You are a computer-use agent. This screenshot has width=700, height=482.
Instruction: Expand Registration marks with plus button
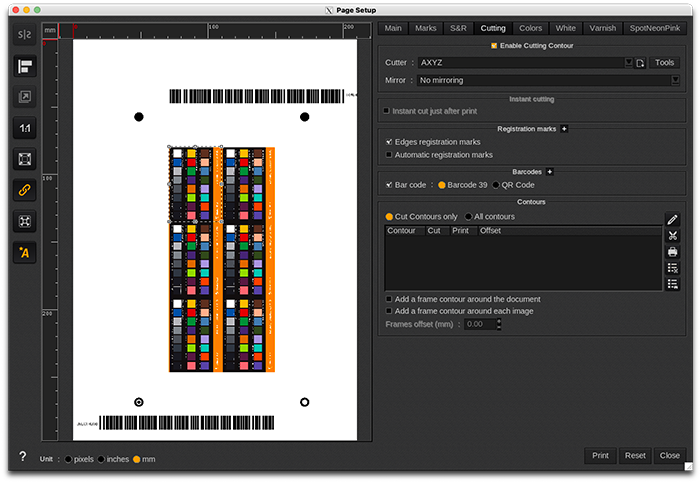click(x=564, y=129)
